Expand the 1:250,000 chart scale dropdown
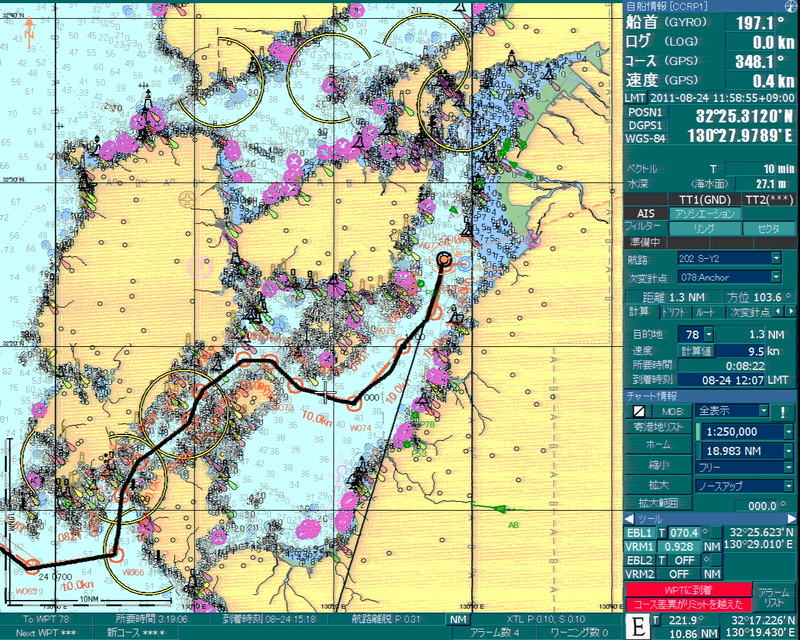Viewport: 800px width, 640px height. coord(789,431)
